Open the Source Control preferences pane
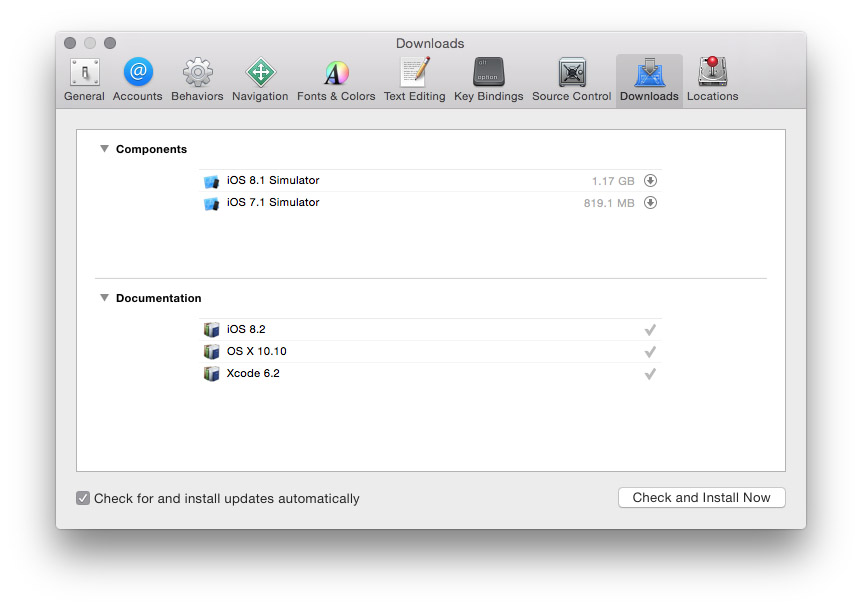 click(572, 80)
